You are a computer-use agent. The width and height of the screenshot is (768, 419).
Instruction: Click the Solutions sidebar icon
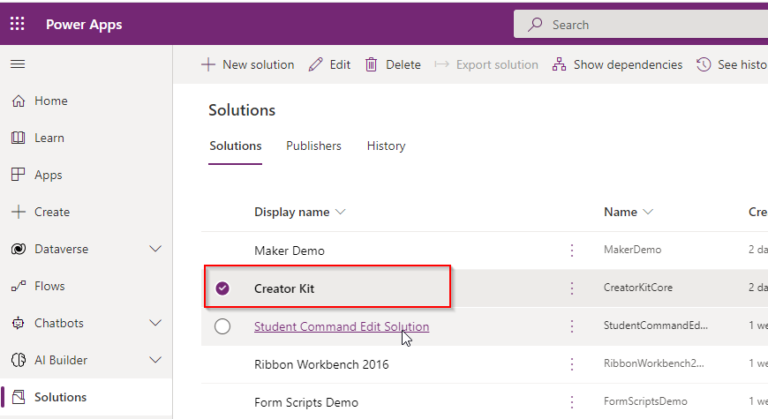point(19,397)
